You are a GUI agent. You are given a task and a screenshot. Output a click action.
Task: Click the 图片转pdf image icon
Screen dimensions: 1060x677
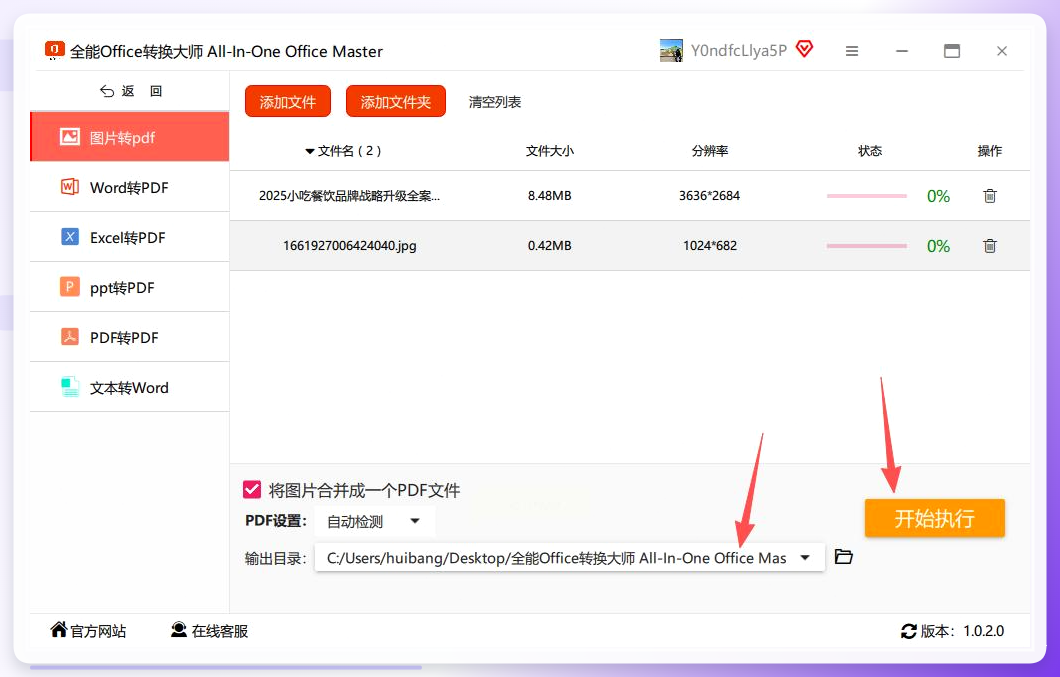70,137
